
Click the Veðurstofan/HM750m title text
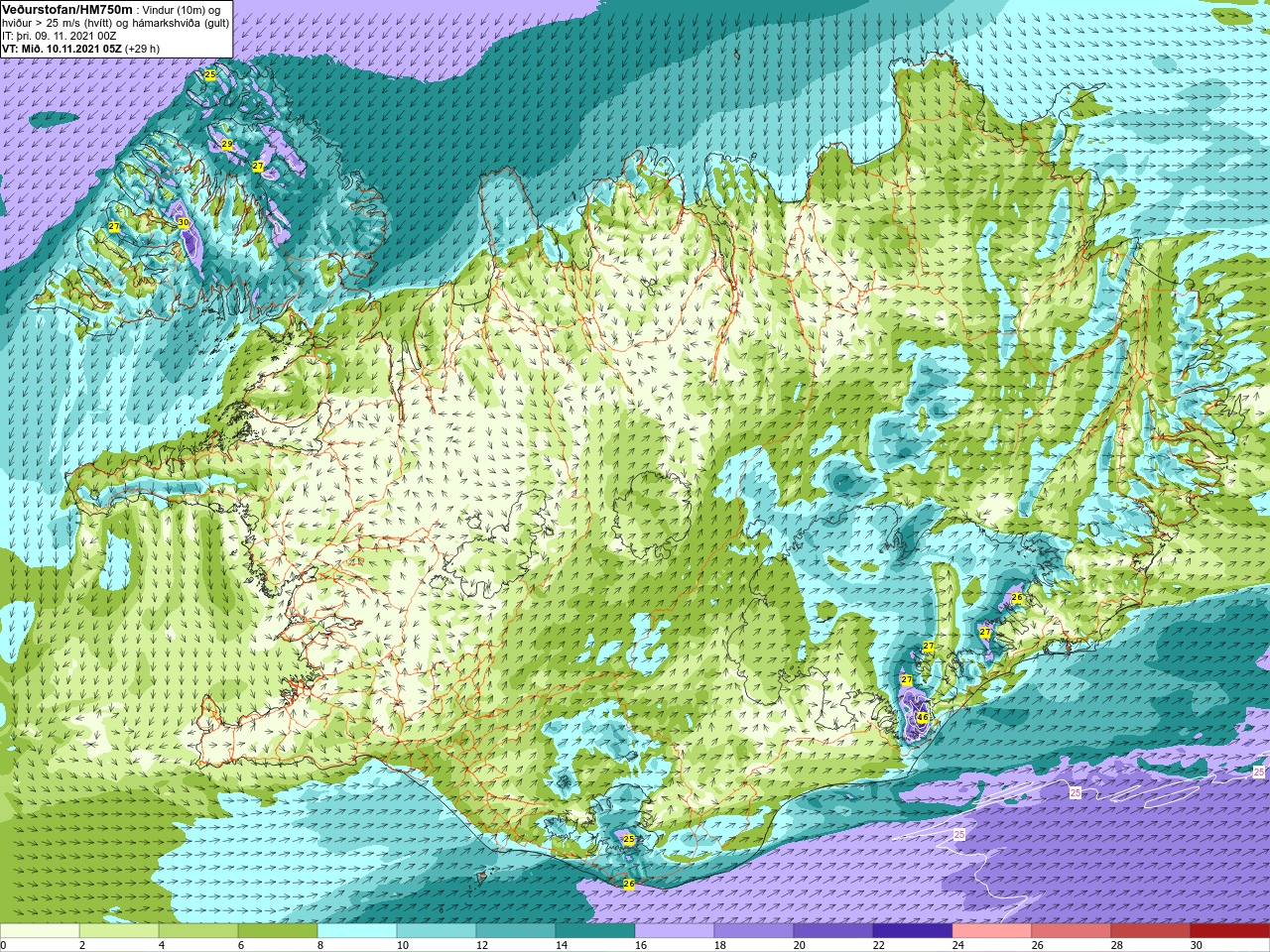pos(66,9)
